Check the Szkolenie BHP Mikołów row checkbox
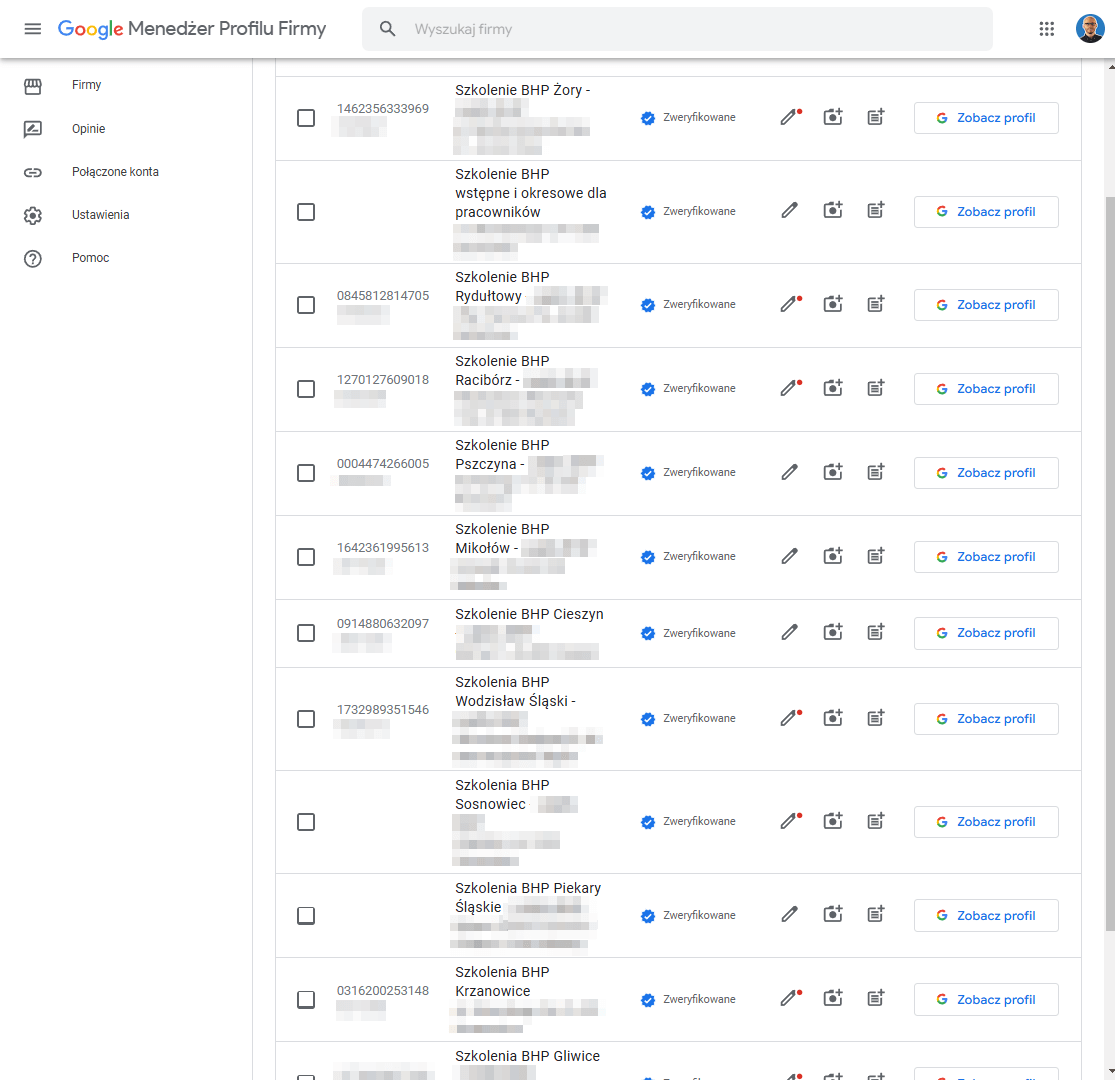 [x=306, y=557]
